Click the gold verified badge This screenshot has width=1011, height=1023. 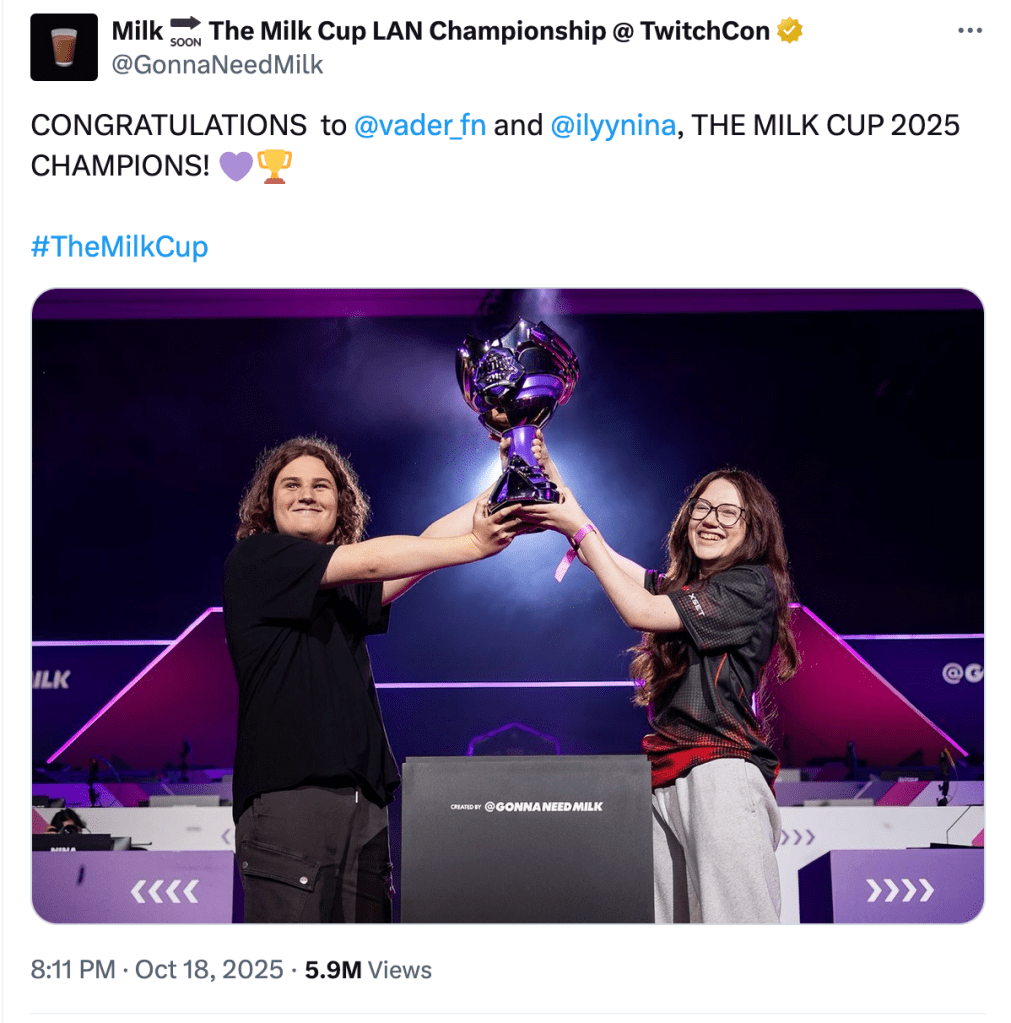coord(790,31)
